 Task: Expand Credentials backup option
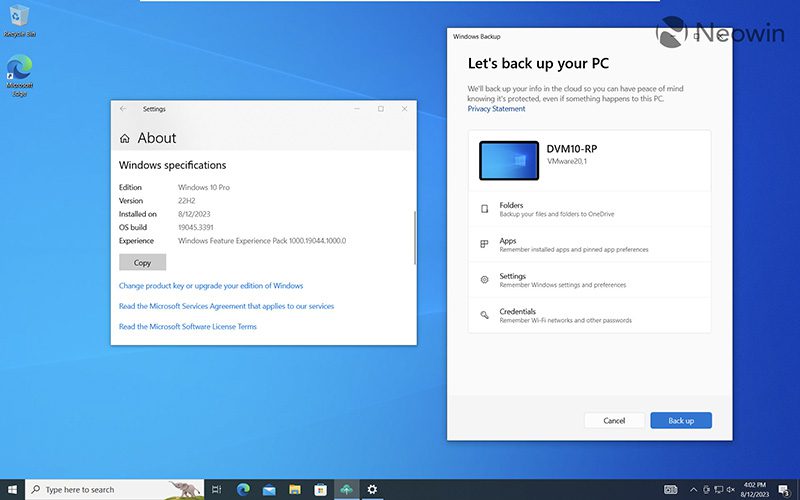pos(589,315)
